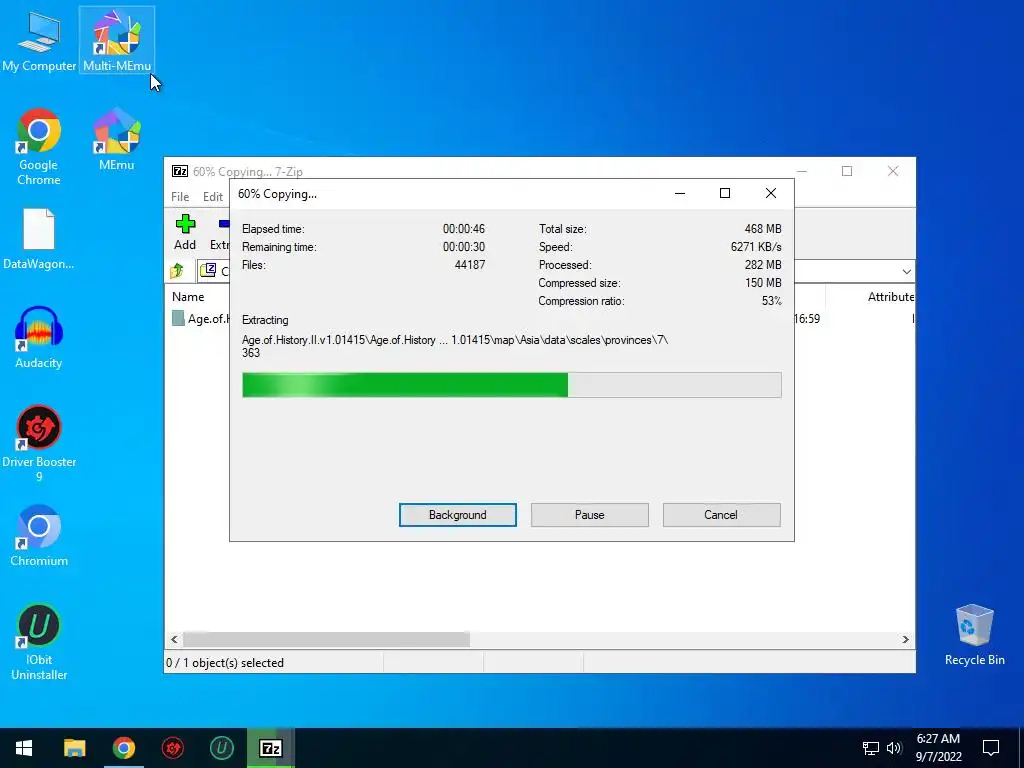Open Driver Booster 9 desktop shortcut

point(39,443)
